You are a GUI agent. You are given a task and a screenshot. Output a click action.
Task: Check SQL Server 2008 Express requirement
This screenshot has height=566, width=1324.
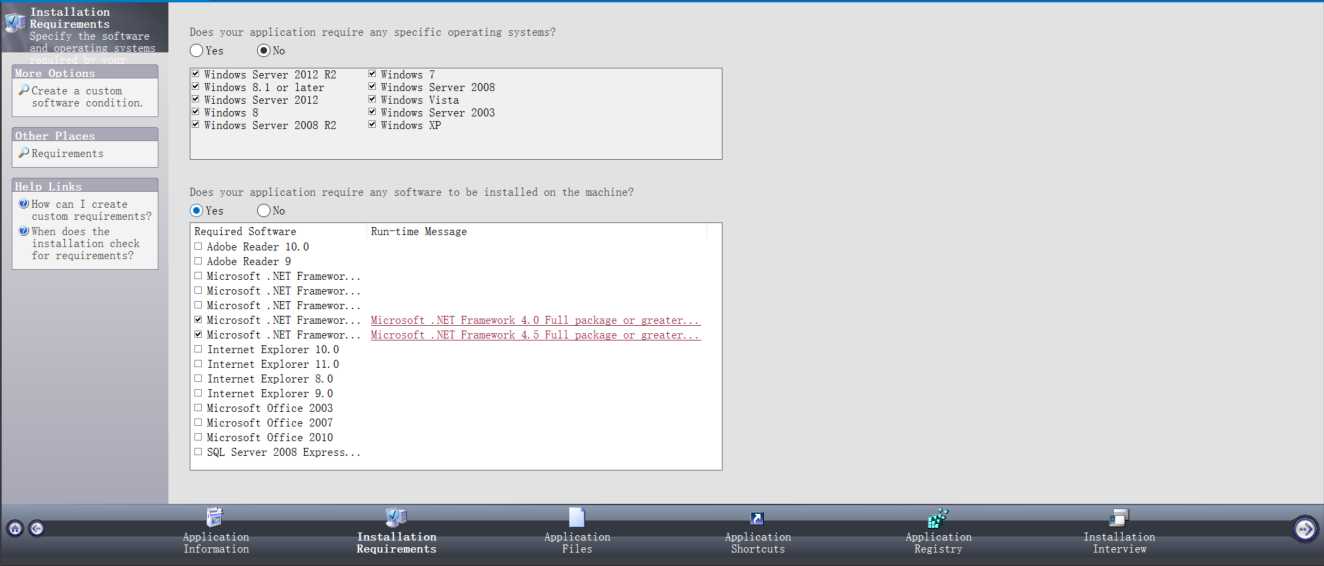pyautogui.click(x=198, y=452)
